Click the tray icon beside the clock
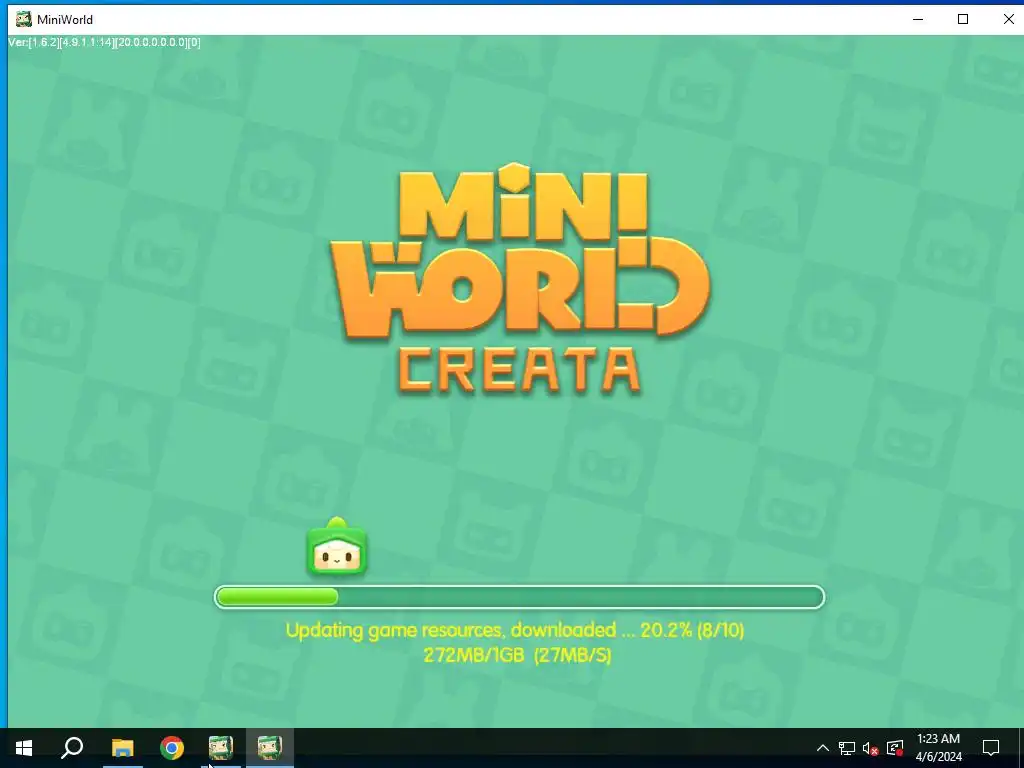The height and width of the screenshot is (768, 1024). click(895, 748)
